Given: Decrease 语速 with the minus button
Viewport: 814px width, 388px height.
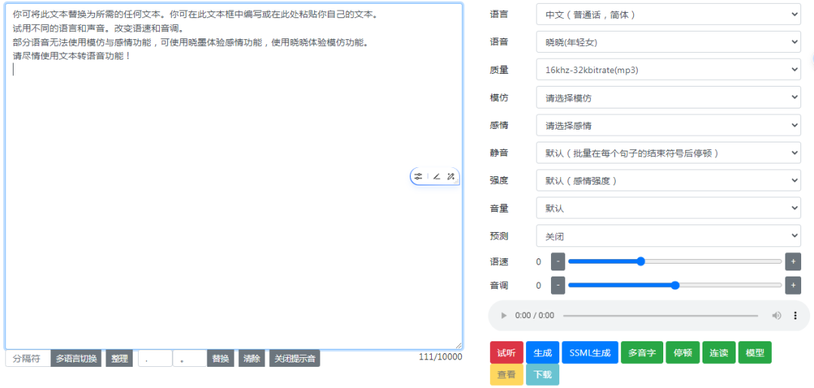Looking at the screenshot, I should (x=558, y=262).
